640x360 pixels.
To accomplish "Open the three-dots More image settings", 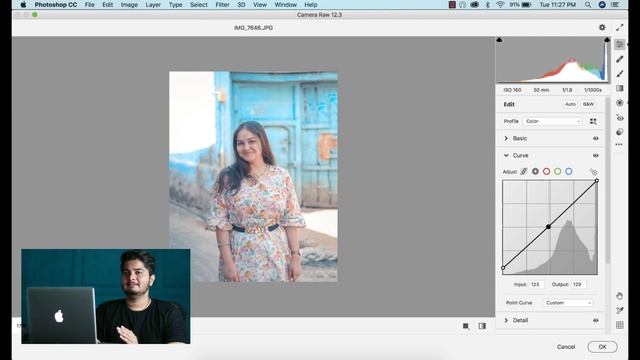I will [619, 144].
